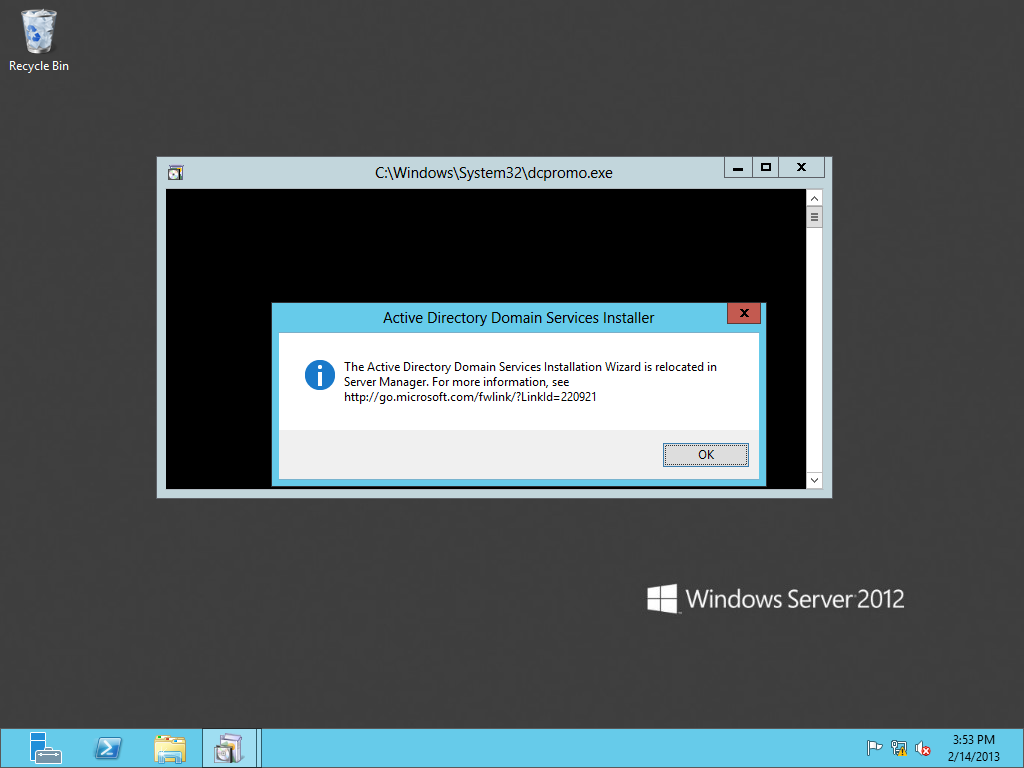This screenshot has height=768, width=1024.
Task: Click the muted volume speaker tray icon
Action: coord(923,748)
